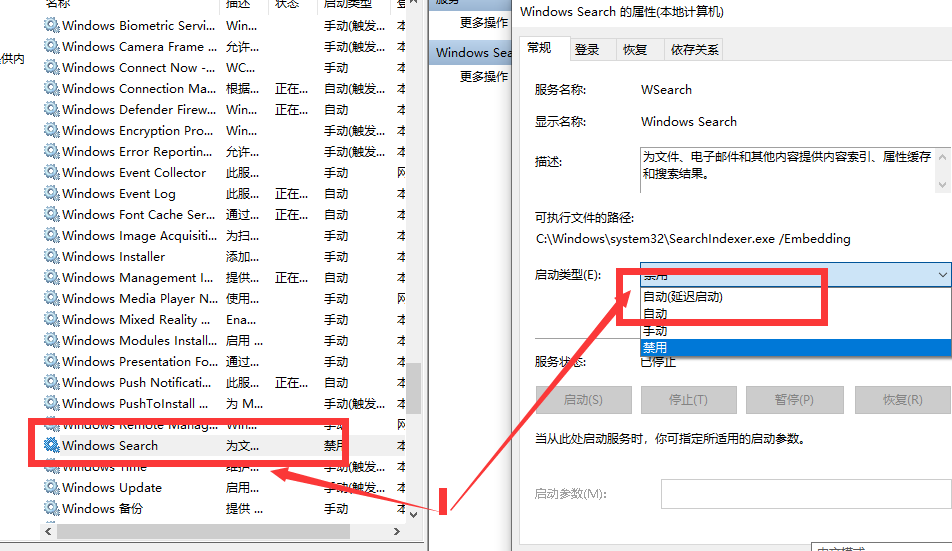
Task: Switch to the 登录 tab
Action: [587, 49]
